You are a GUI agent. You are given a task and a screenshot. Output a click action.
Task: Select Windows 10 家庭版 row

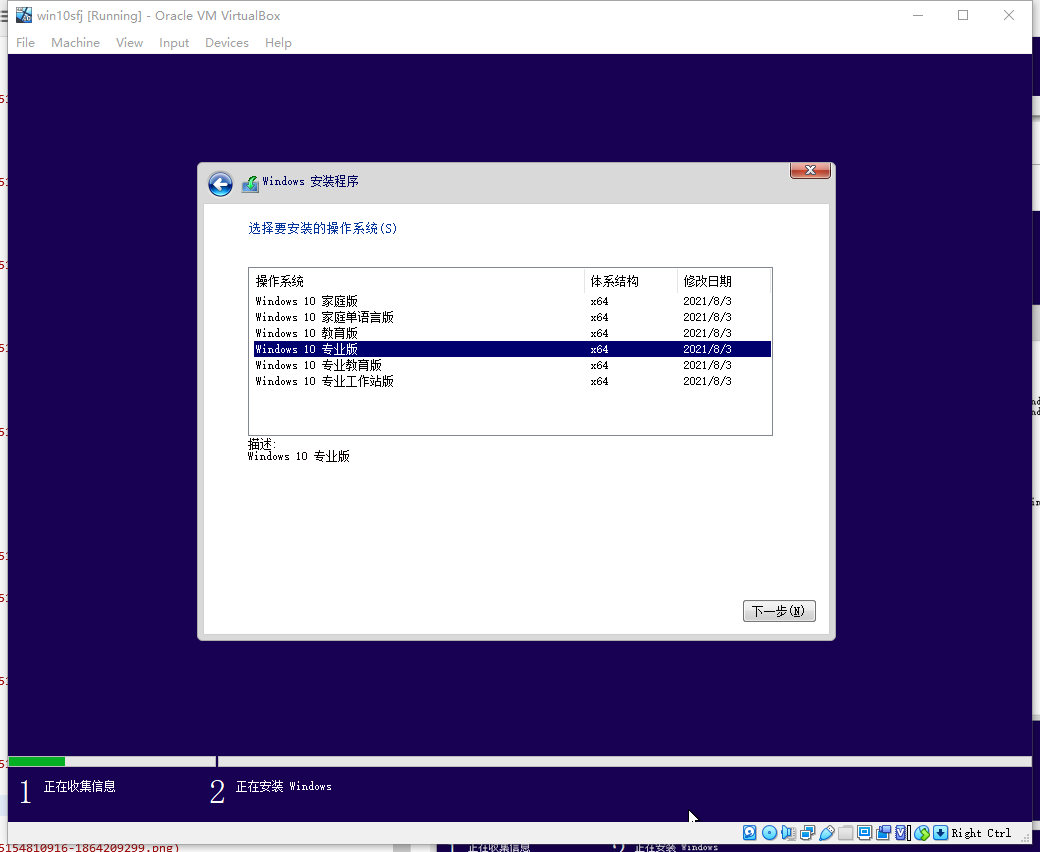512,301
